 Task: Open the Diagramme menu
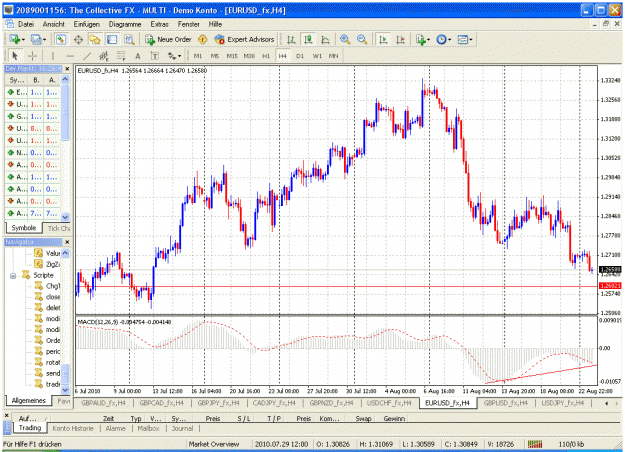125,24
